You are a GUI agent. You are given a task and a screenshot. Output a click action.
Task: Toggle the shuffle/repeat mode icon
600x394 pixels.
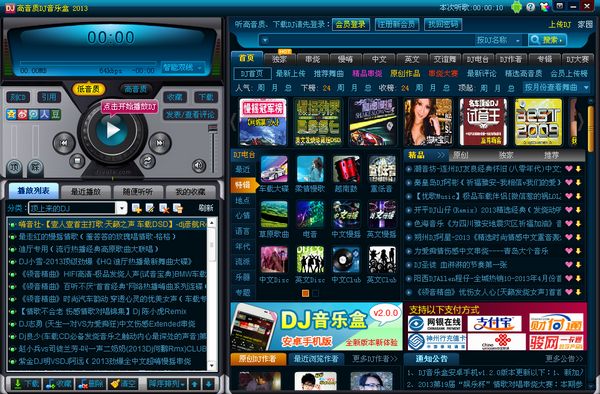[x=147, y=161]
